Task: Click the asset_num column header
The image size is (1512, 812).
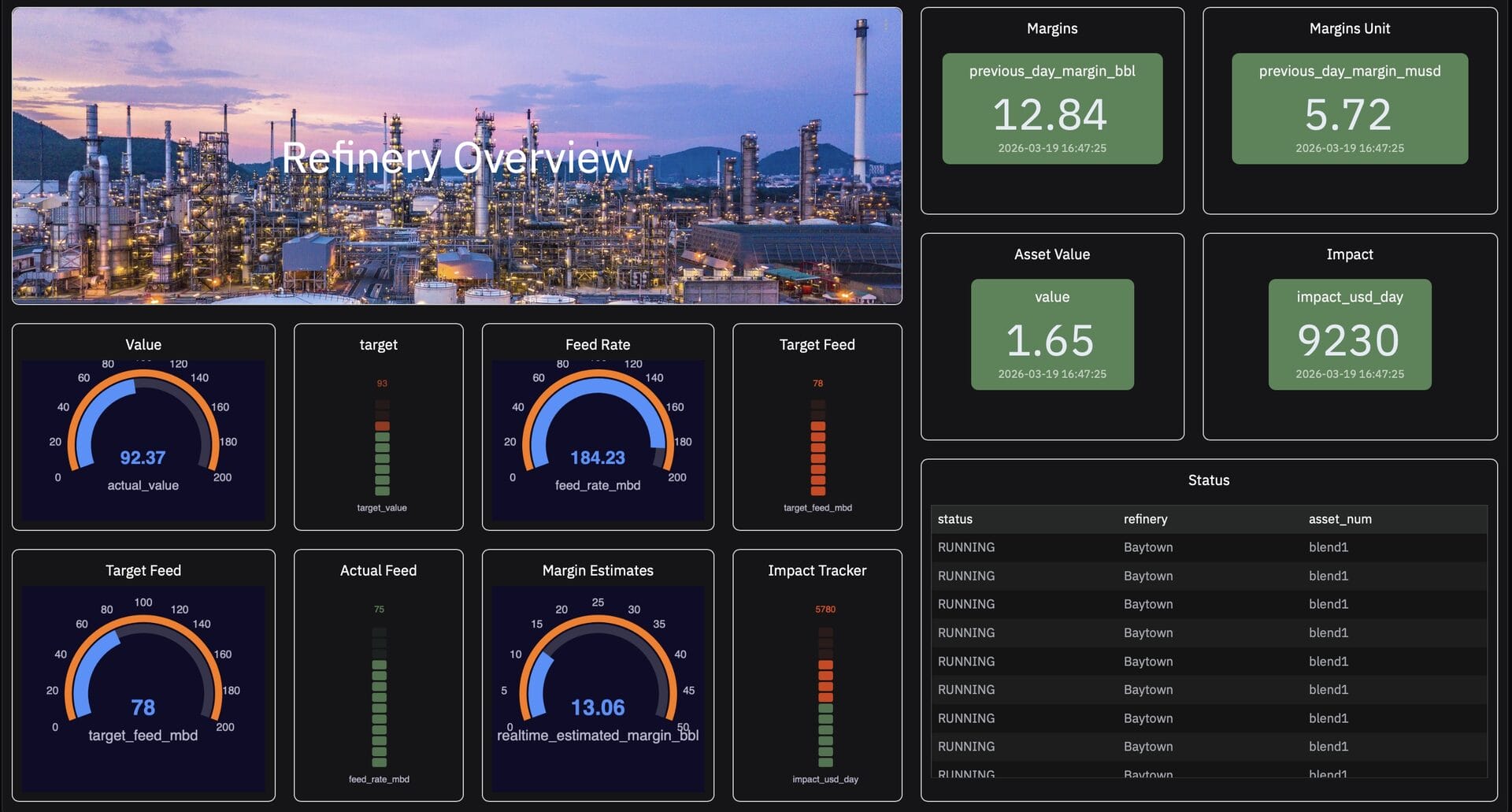Action: point(1340,519)
